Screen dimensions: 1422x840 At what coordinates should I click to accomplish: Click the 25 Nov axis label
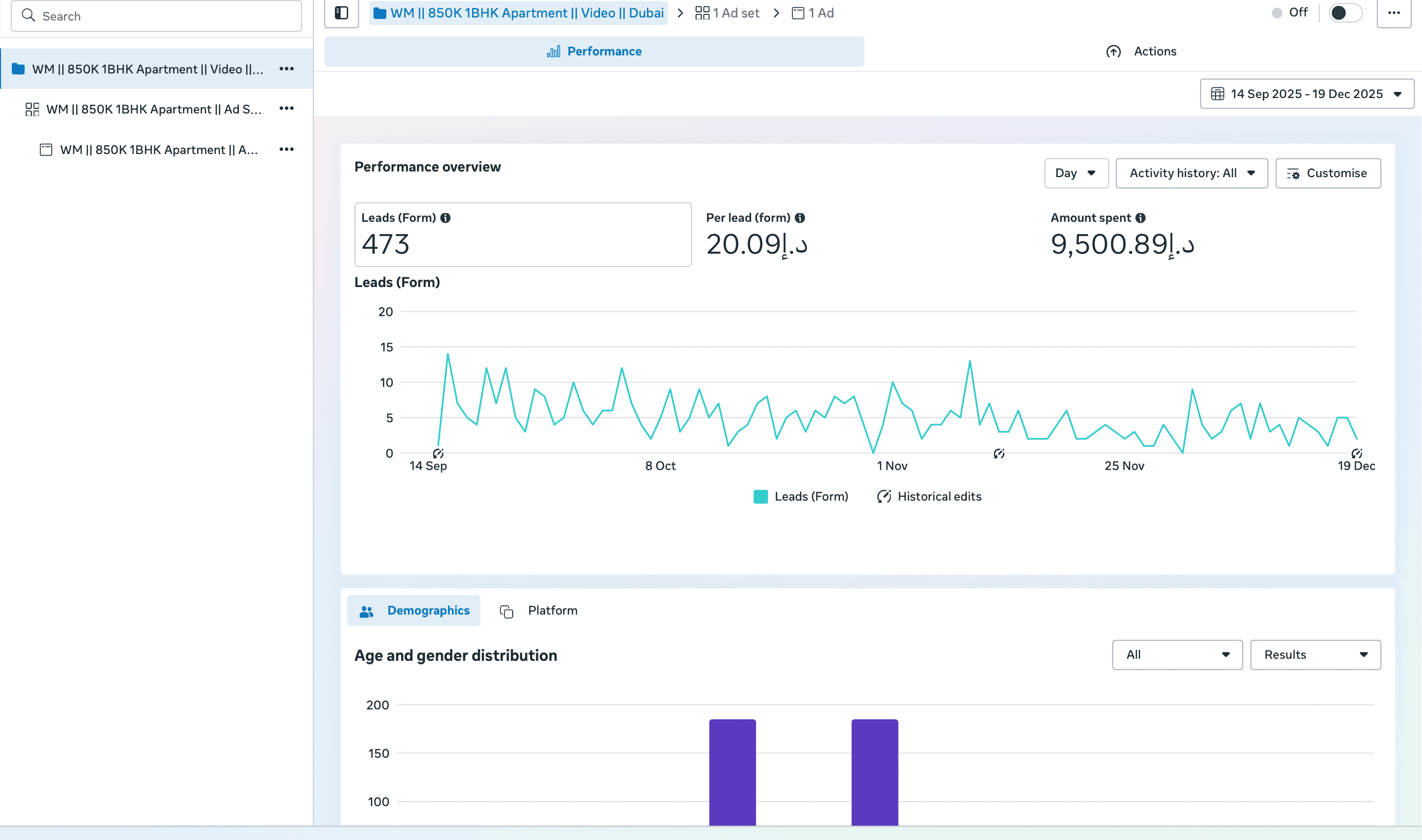point(1124,466)
